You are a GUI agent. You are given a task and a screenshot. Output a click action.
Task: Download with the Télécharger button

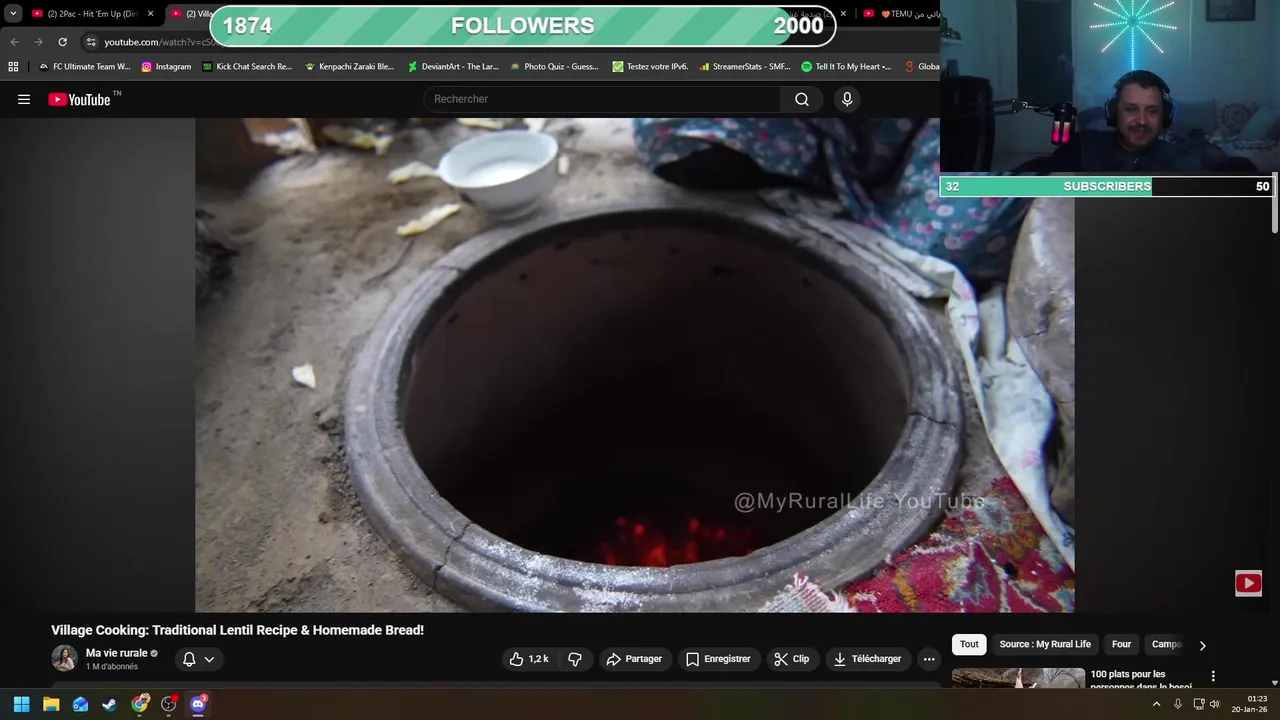coord(868,659)
